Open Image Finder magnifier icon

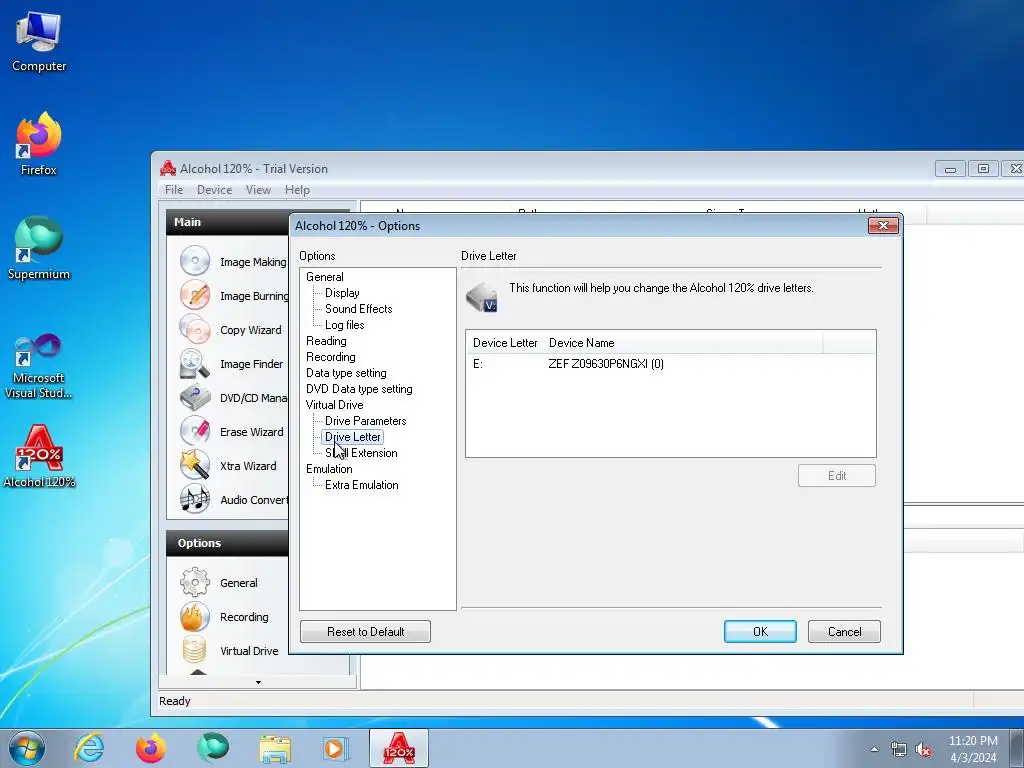point(195,364)
